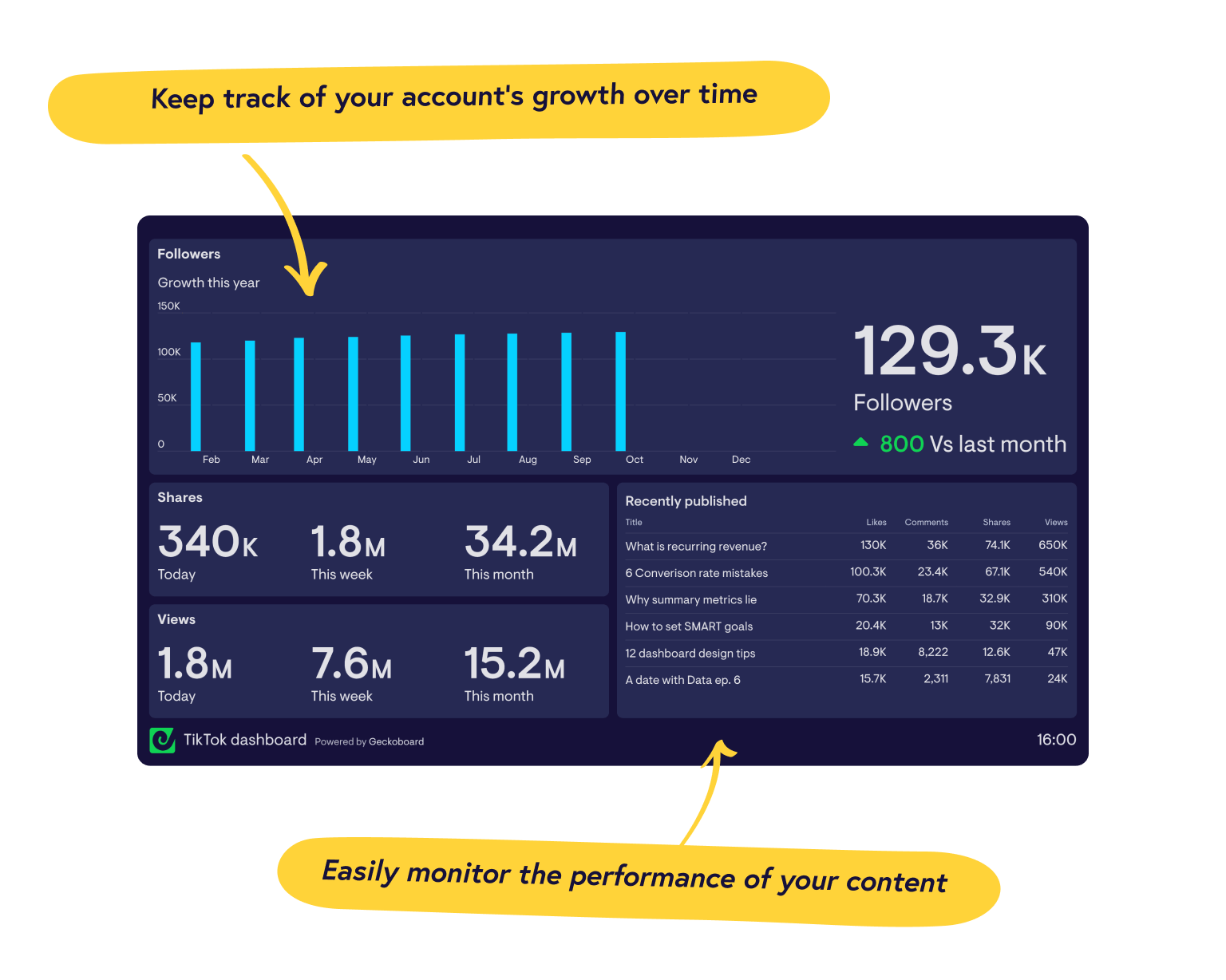The width and height of the screenshot is (1226, 980).
Task: Select 'What is recurring revenue?' row title
Action: point(696,547)
